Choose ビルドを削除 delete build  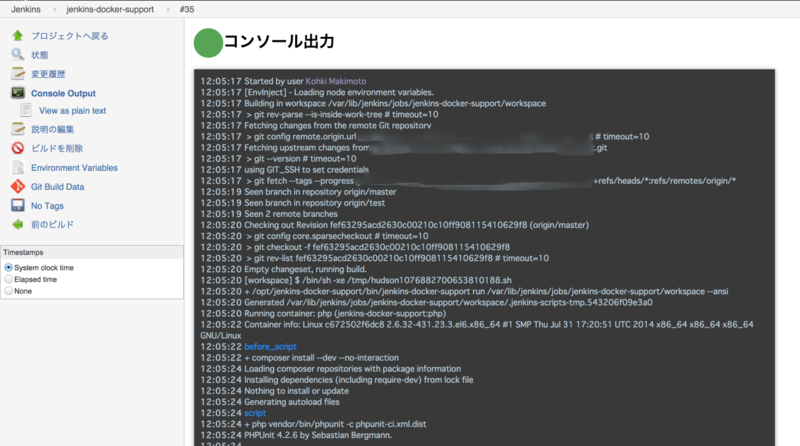[57, 148]
